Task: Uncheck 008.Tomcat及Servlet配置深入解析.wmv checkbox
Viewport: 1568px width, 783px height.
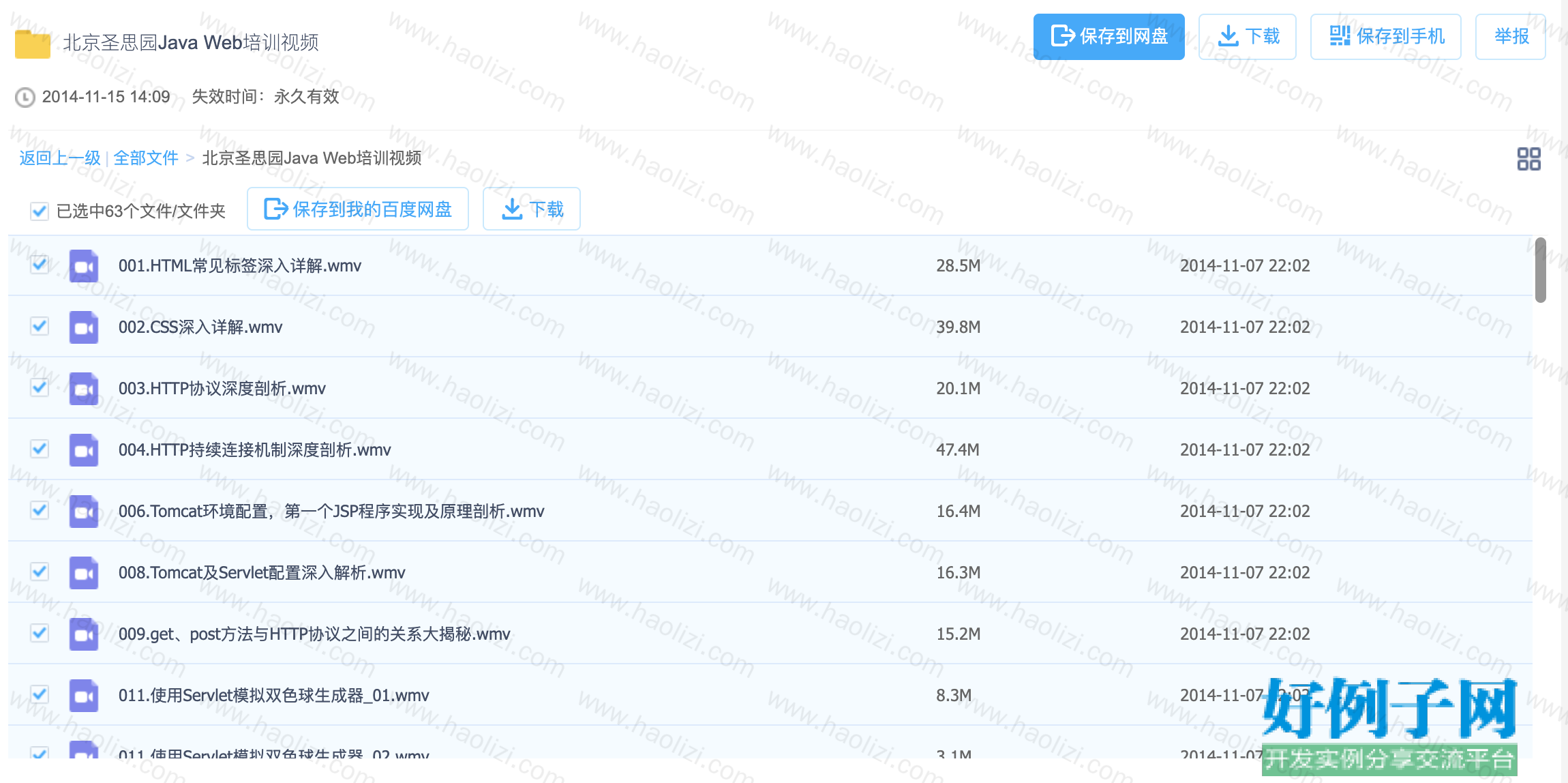Action: tap(40, 571)
